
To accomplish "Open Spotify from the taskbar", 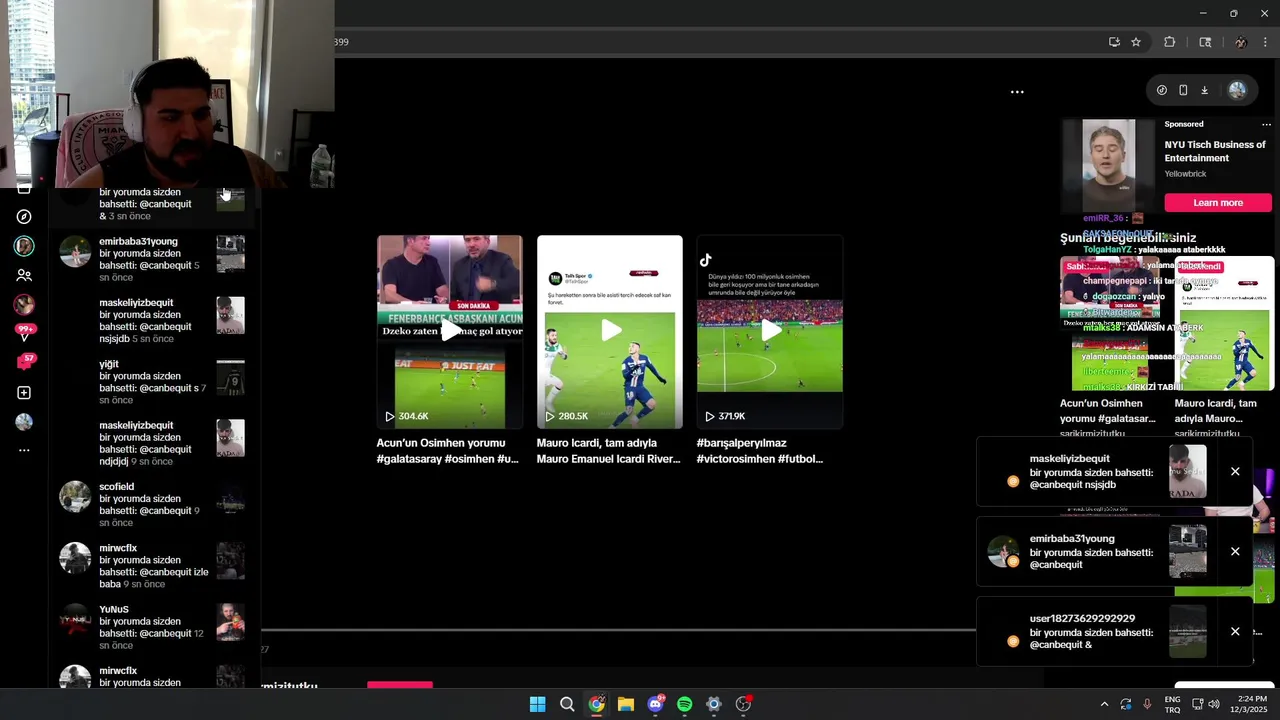I will click(x=684, y=704).
